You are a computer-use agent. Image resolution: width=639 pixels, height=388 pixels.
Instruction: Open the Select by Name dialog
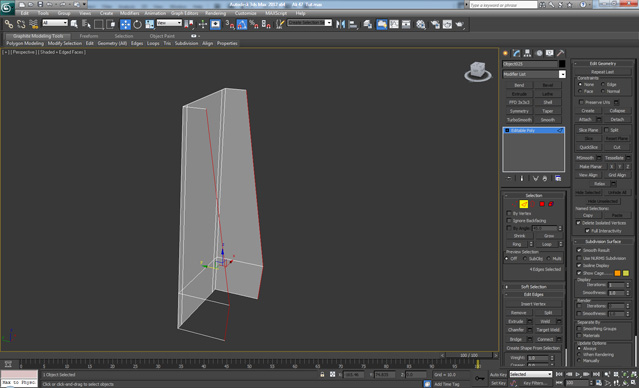point(86,24)
